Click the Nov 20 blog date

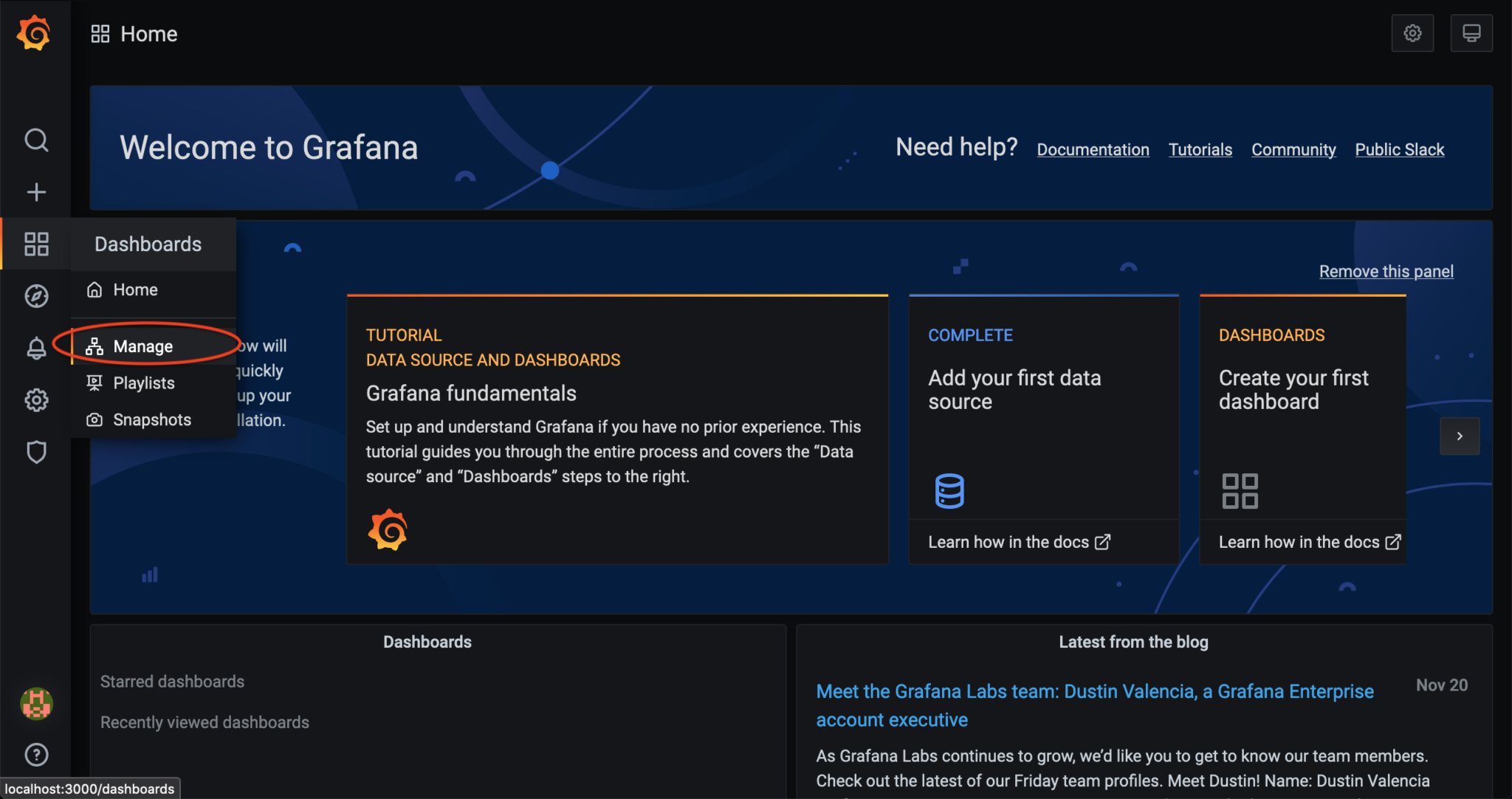point(1441,685)
